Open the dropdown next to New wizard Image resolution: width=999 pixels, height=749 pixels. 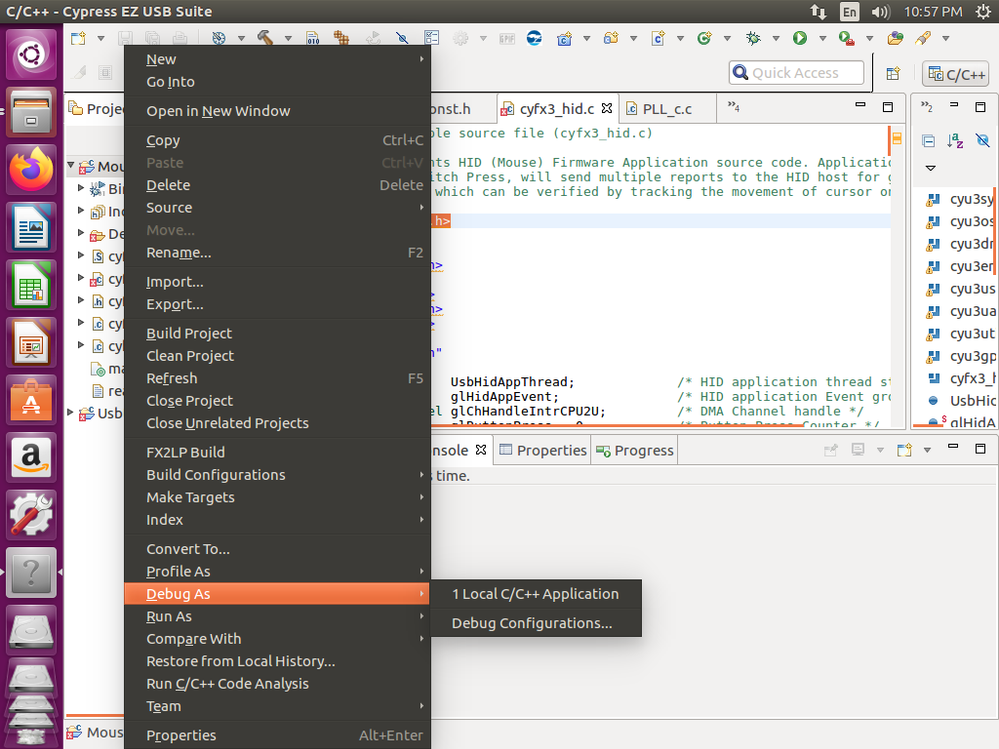tap(101, 38)
